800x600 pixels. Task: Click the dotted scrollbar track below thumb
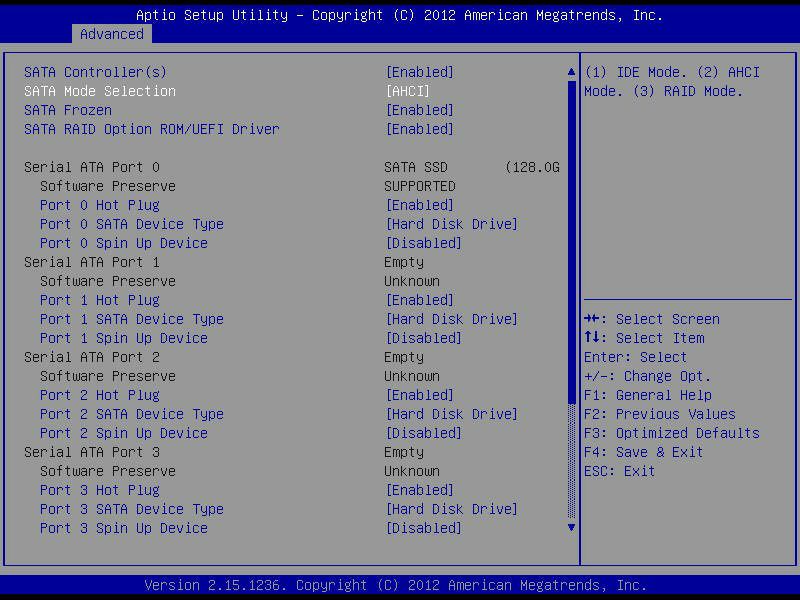(571, 461)
